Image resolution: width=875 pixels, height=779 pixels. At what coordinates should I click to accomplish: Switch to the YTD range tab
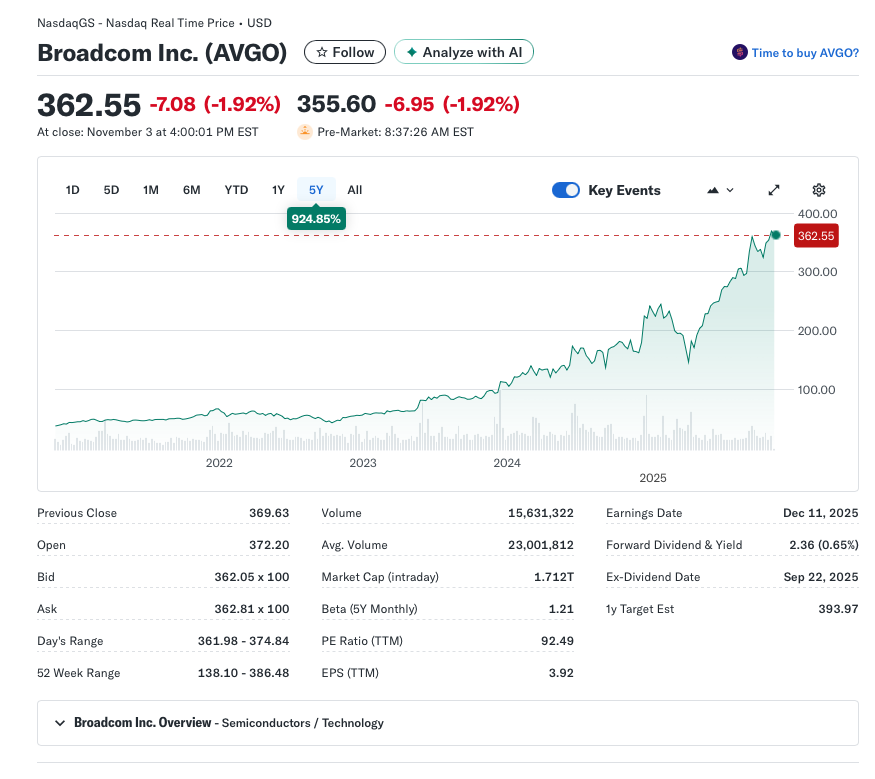236,190
